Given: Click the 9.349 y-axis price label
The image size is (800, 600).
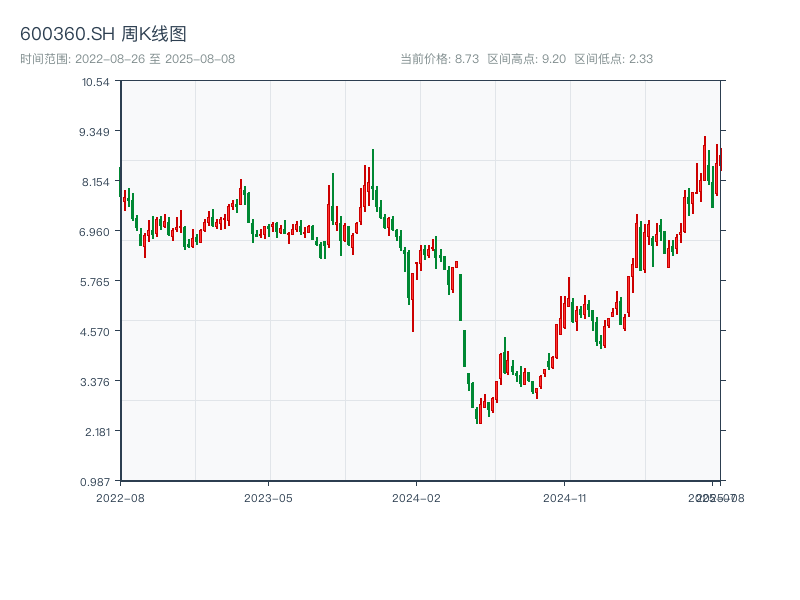Looking at the screenshot, I should pyautogui.click(x=96, y=132).
